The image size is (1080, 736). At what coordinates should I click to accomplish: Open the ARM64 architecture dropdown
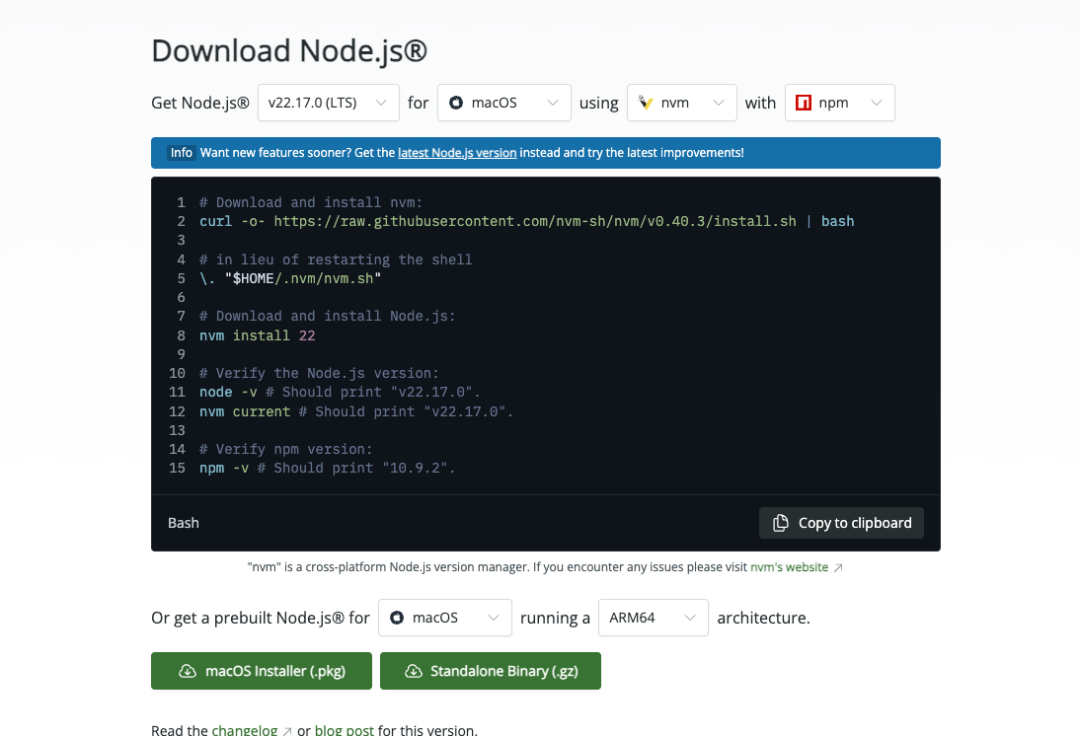(653, 618)
